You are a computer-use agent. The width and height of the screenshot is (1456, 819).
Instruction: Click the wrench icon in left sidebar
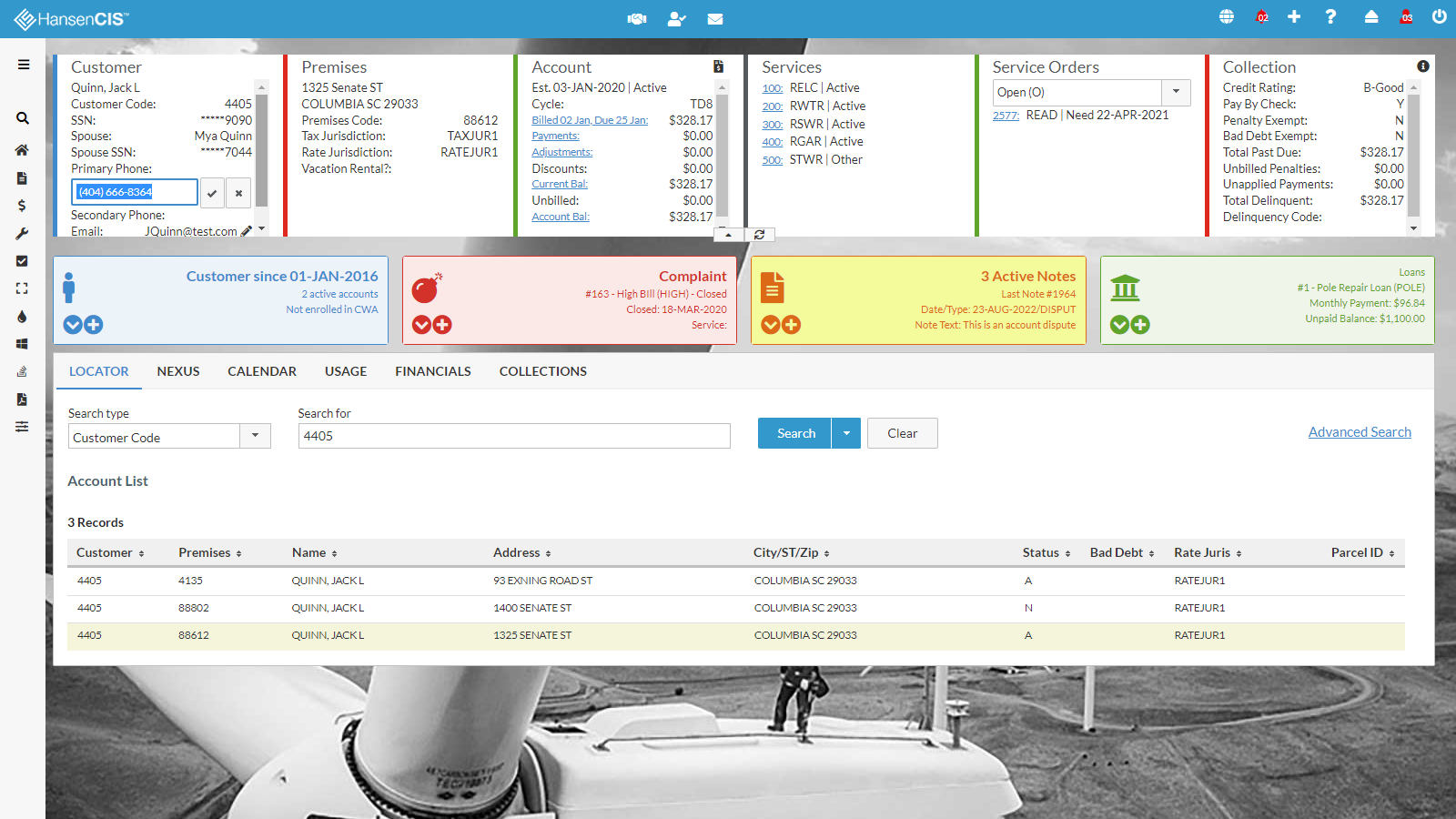[x=22, y=234]
